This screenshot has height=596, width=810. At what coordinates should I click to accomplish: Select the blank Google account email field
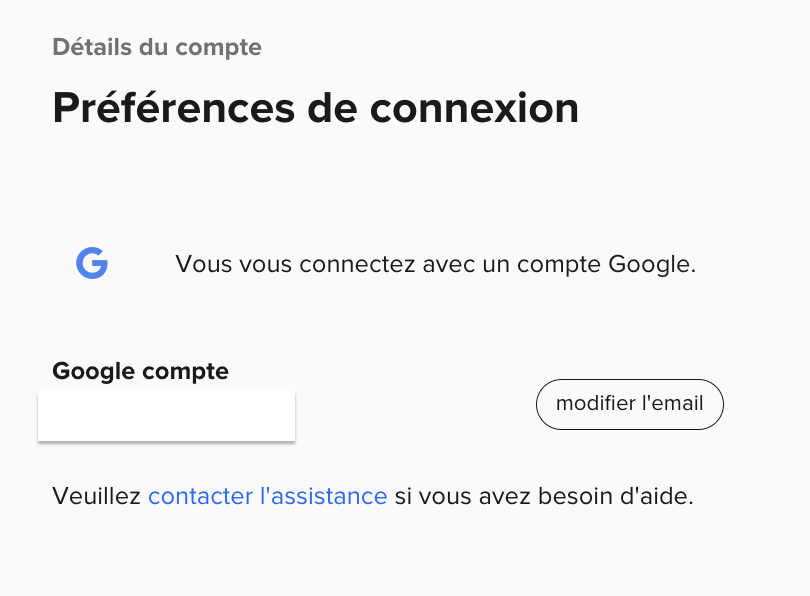coord(166,416)
